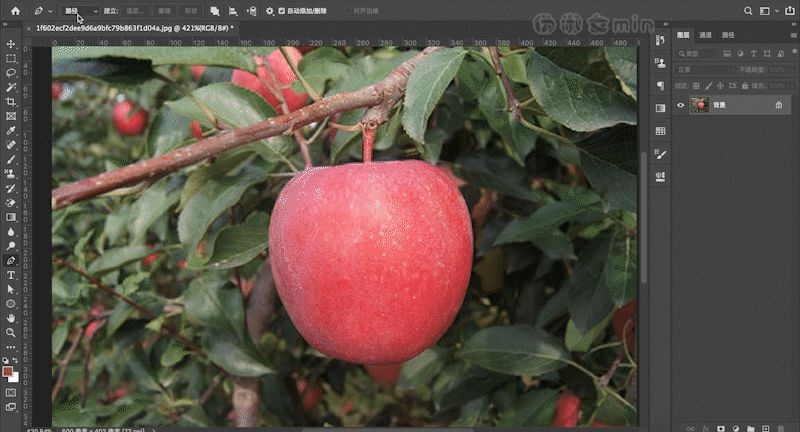The height and width of the screenshot is (432, 800).
Task: Click the foreground color swatch
Action: coord(7,371)
